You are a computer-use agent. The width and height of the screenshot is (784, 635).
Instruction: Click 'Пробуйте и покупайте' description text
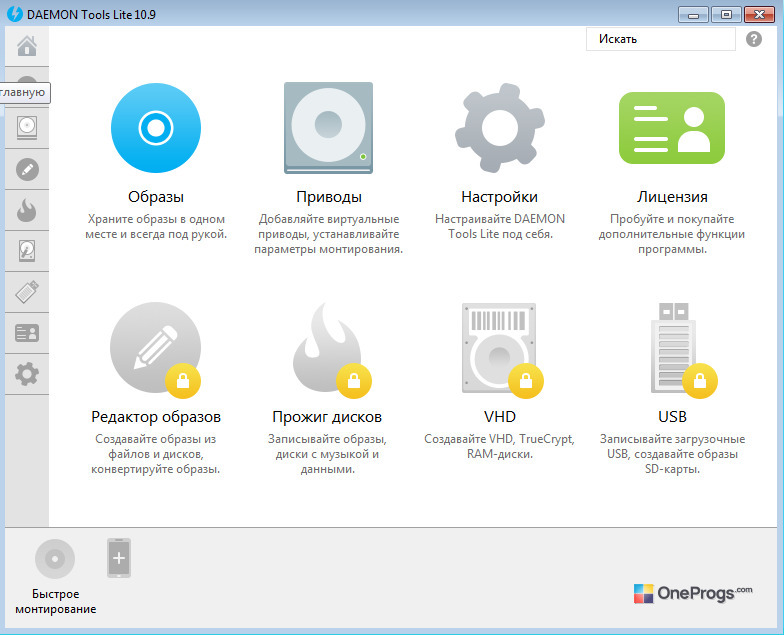click(x=672, y=234)
